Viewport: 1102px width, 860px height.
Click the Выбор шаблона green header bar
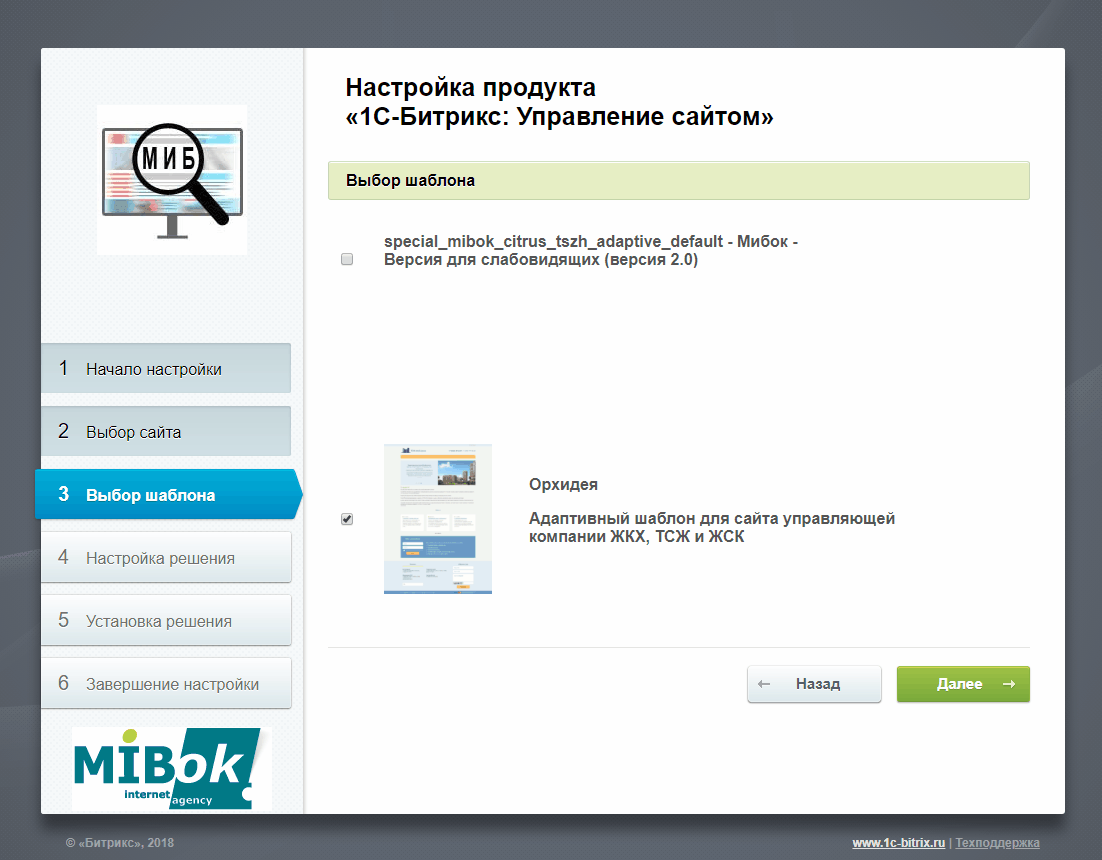coord(678,181)
